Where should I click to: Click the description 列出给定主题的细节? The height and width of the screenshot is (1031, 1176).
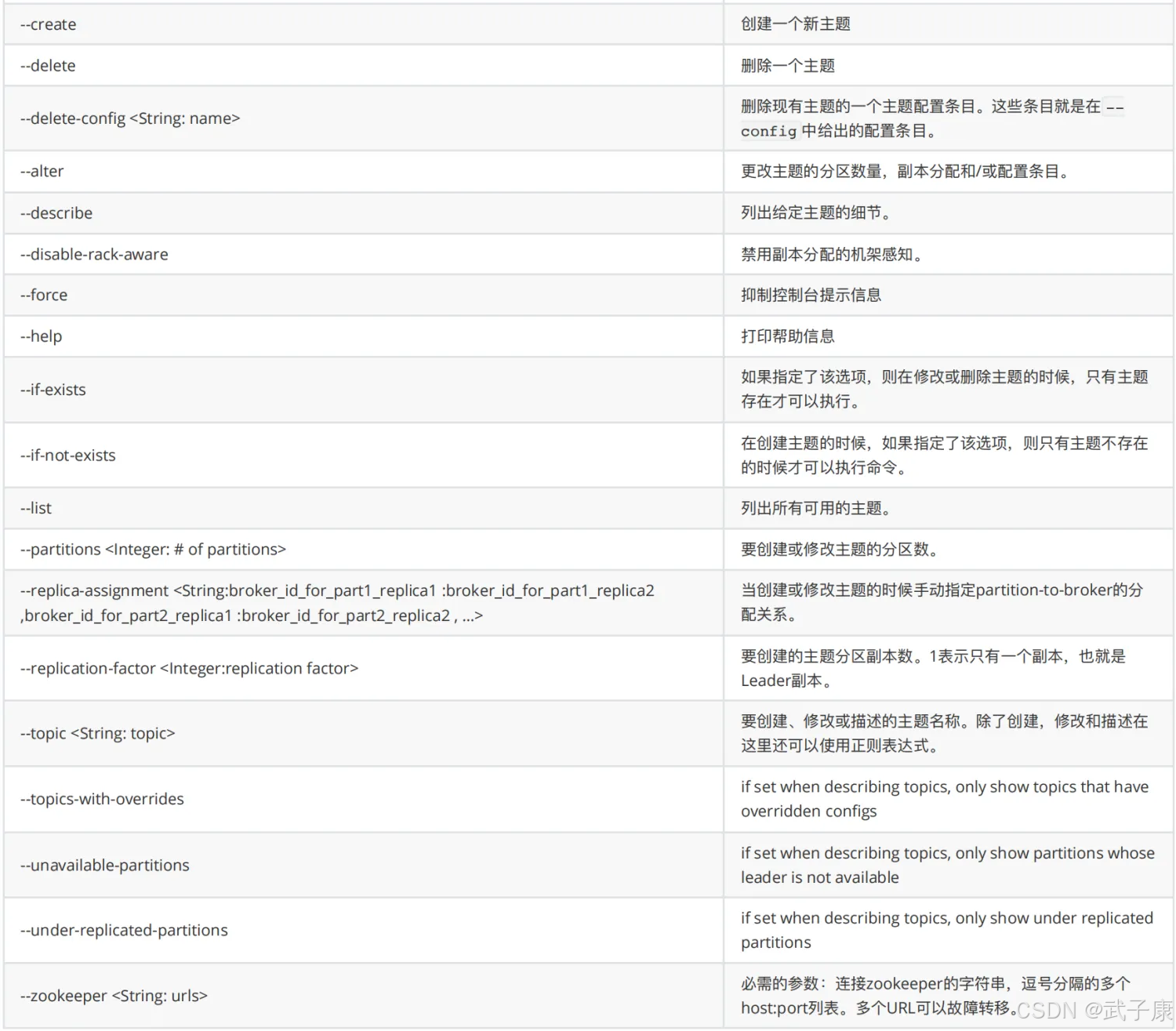[815, 213]
